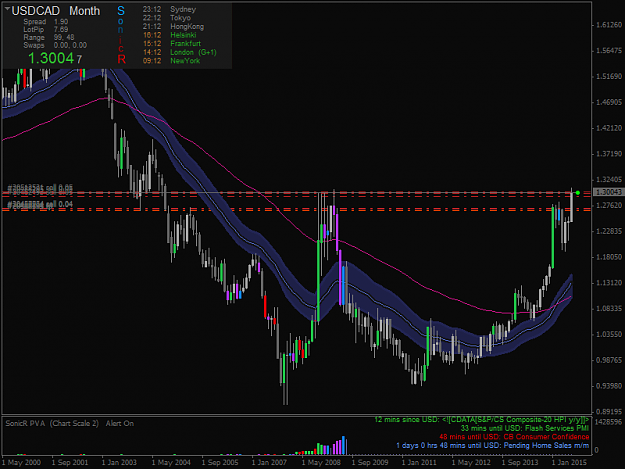Click the S&P/CS Composite-20 HPI news line

482,420
